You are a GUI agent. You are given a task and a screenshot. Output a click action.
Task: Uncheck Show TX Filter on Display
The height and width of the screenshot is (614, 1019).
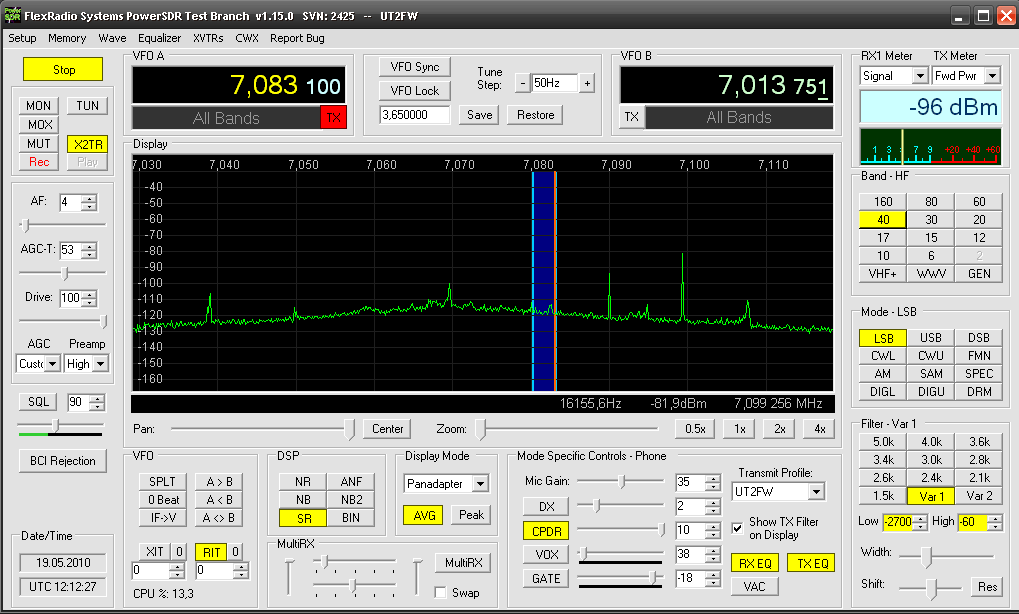pyautogui.click(x=738, y=527)
